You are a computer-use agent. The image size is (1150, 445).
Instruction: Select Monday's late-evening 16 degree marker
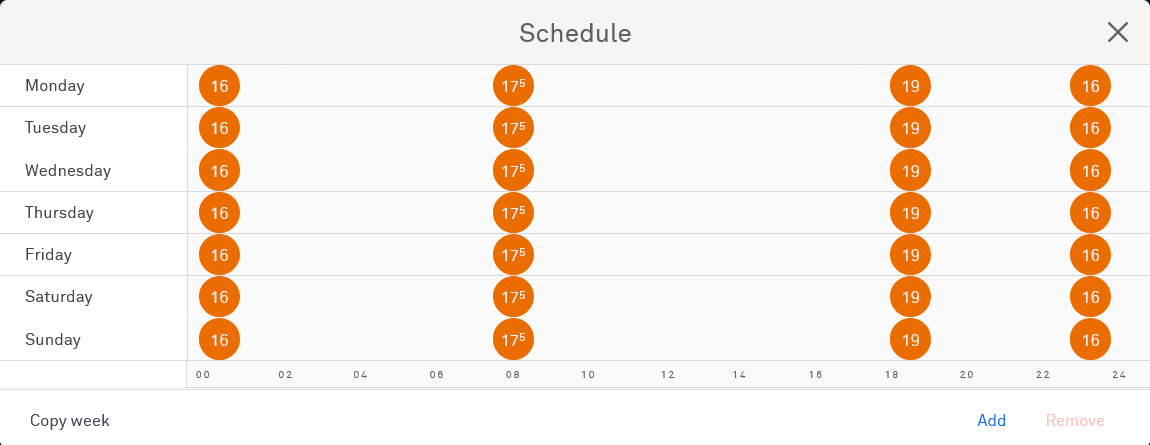pyautogui.click(x=1090, y=86)
